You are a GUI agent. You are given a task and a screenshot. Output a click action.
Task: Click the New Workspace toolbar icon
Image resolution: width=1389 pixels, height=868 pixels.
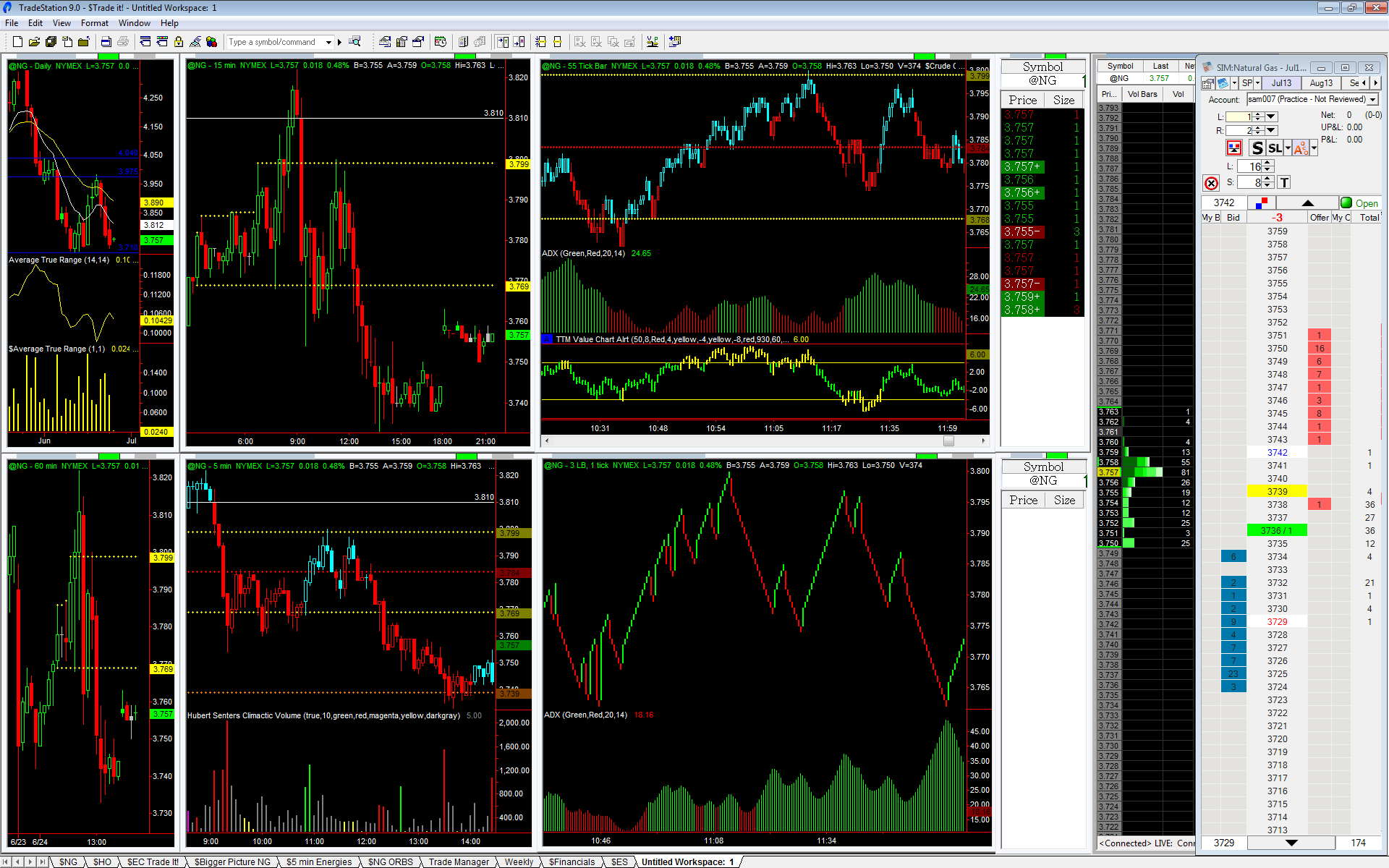click(17, 42)
